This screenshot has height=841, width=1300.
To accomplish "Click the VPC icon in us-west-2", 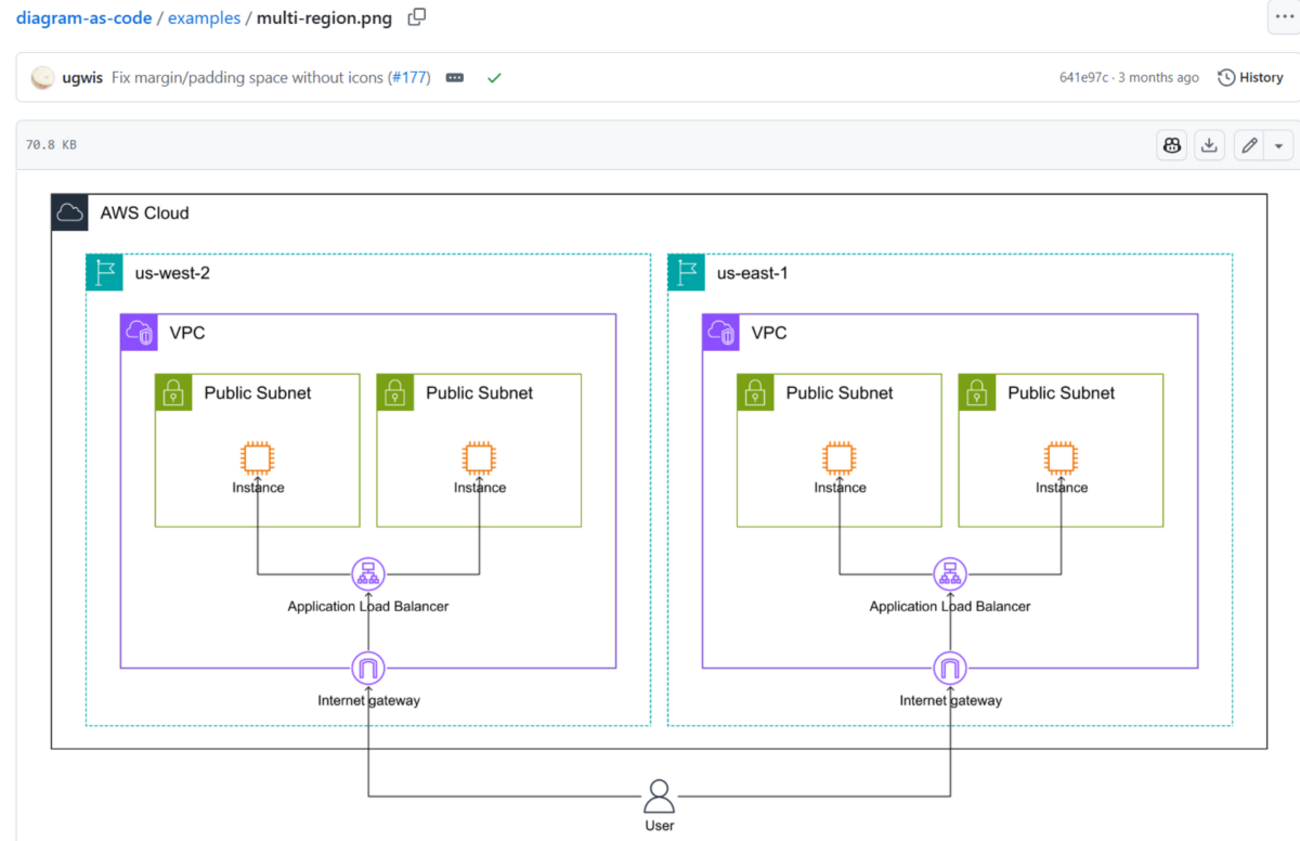I will tap(139, 332).
